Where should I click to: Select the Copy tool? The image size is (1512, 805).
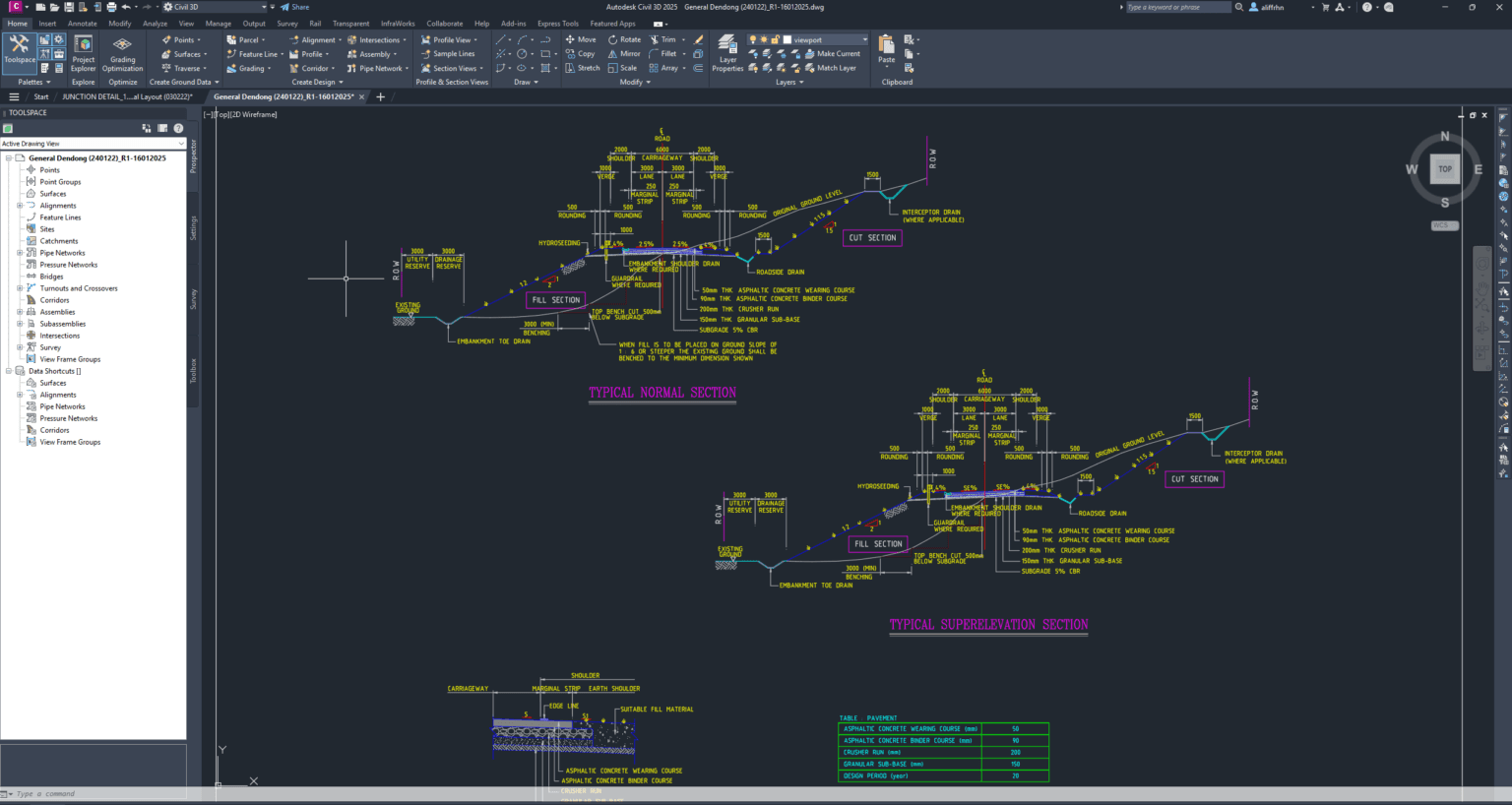(x=581, y=54)
